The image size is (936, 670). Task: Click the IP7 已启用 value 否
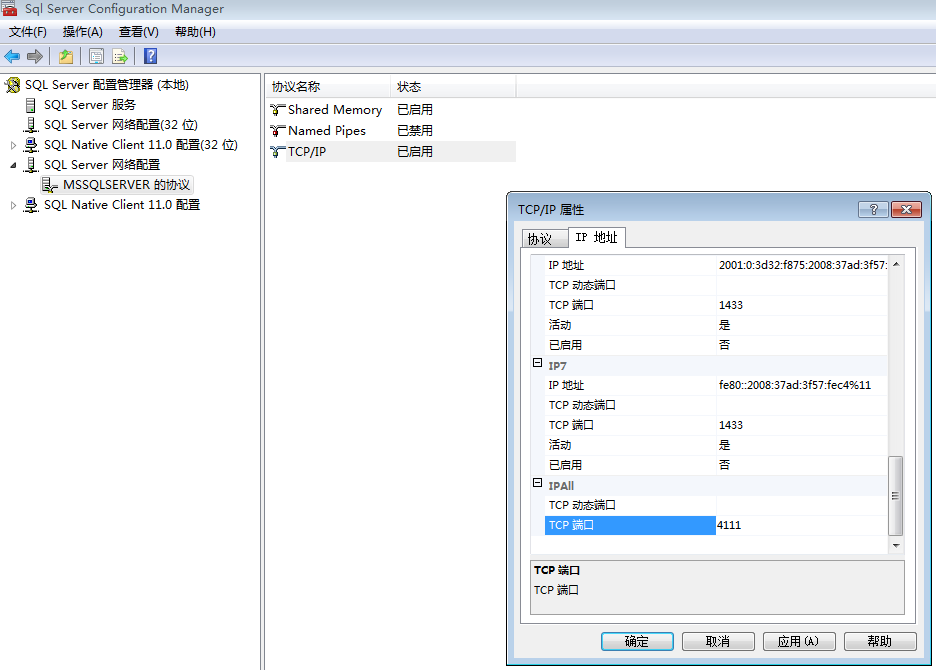tap(802, 465)
